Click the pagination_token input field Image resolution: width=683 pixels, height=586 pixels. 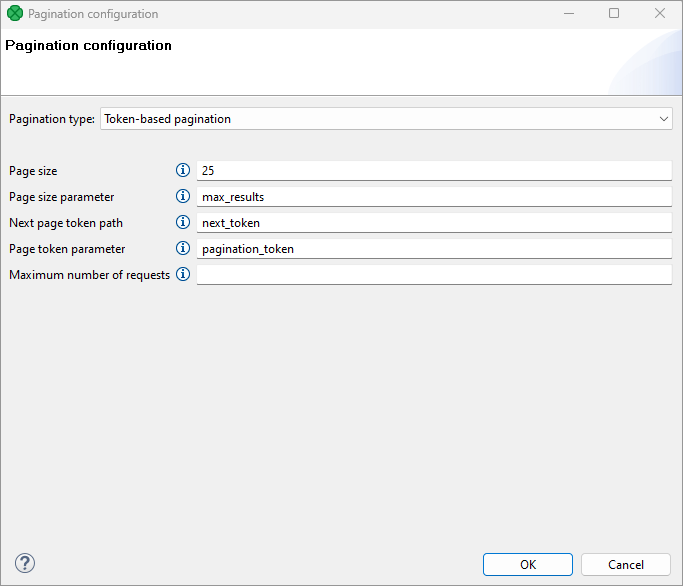click(434, 249)
